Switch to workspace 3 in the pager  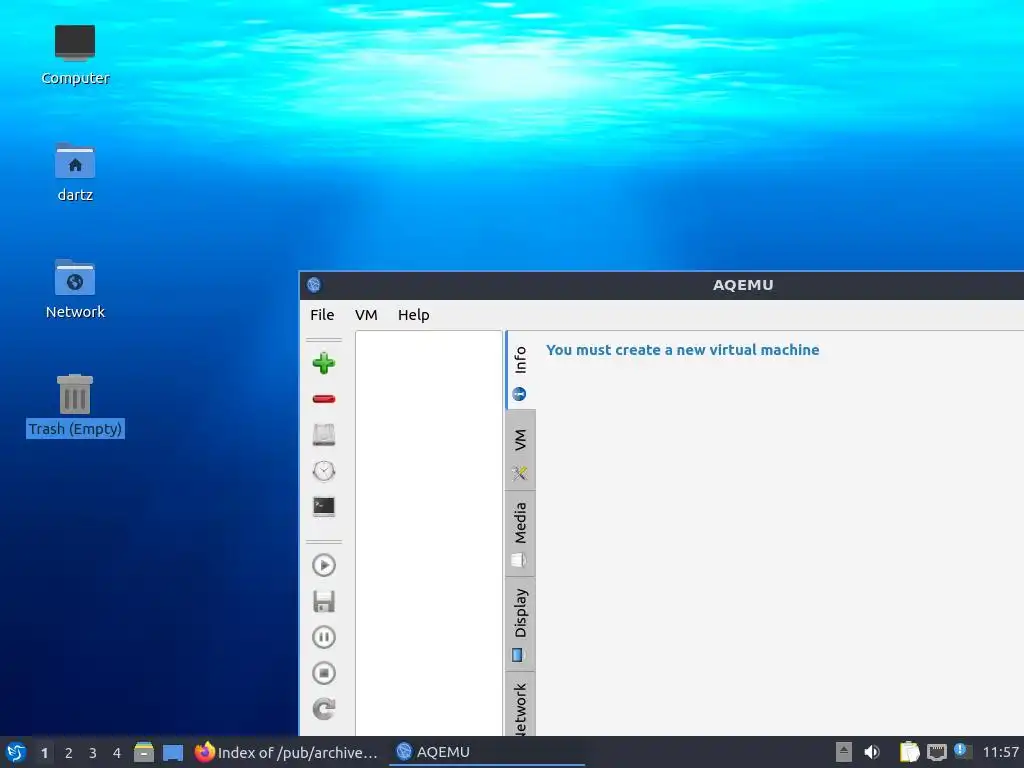pos(93,753)
